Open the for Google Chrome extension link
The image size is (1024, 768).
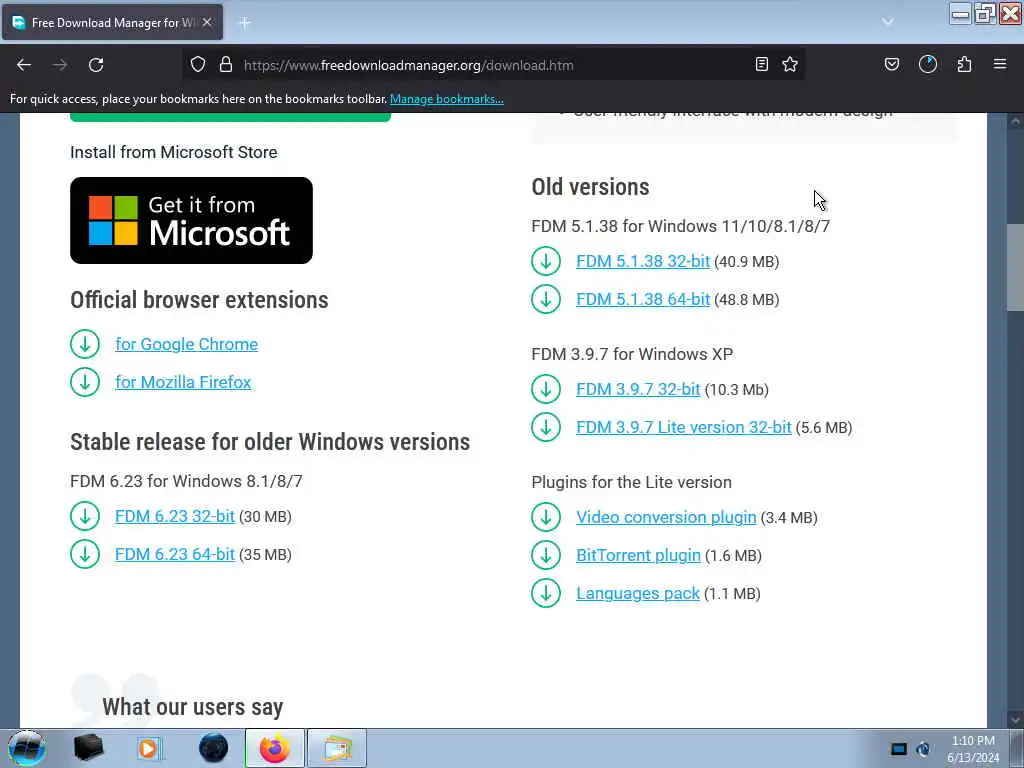[x=186, y=344]
